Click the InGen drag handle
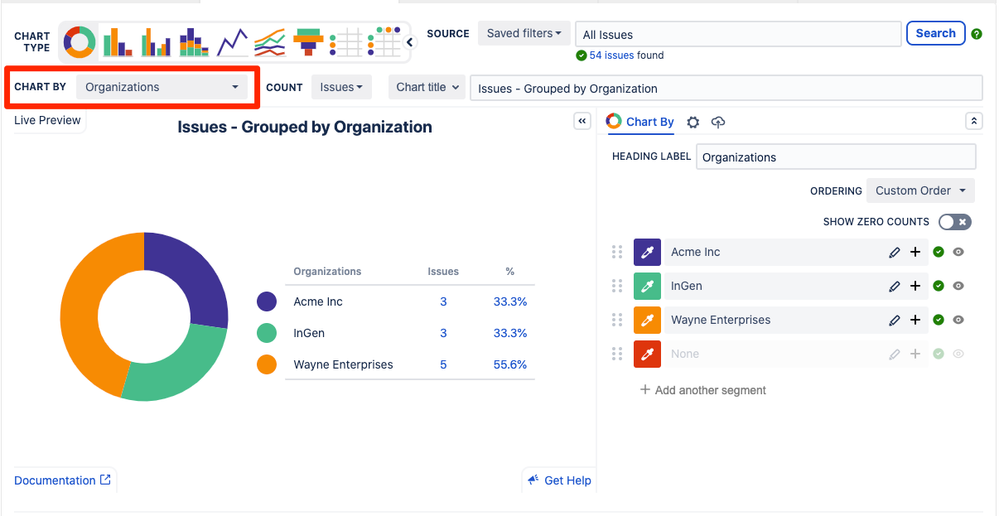The width and height of the screenshot is (999, 516). coord(617,286)
